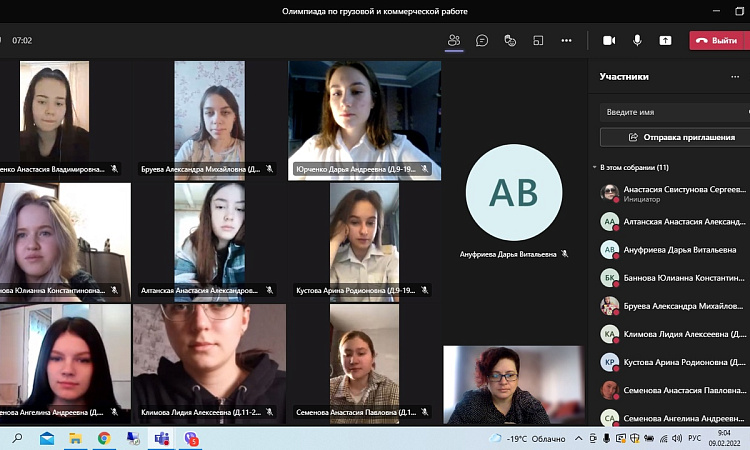This screenshot has height=450, width=750.
Task: Open the meeting chat icon
Action: [x=482, y=41]
